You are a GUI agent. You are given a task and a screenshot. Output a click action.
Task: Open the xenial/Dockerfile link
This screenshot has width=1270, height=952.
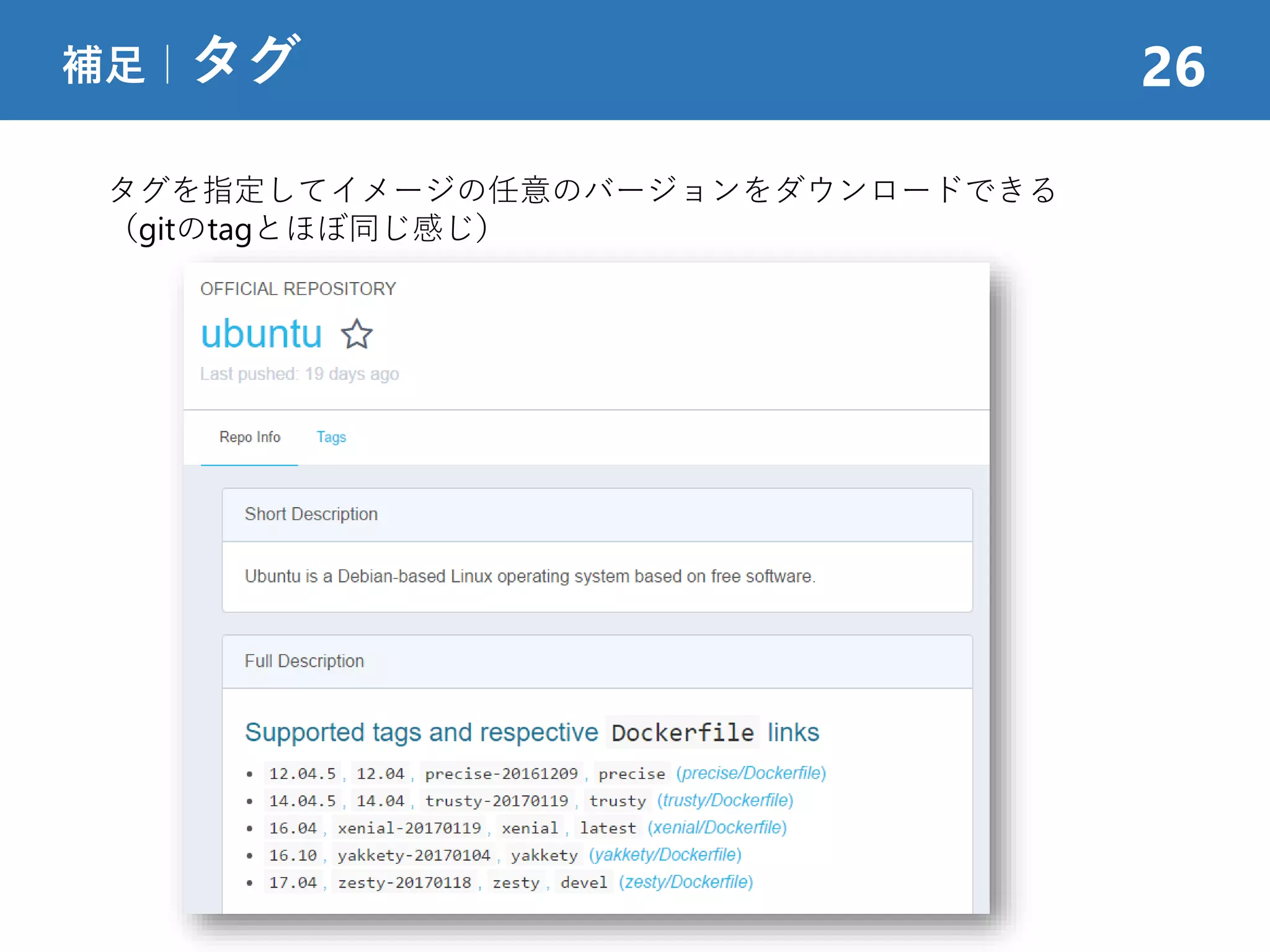click(717, 827)
